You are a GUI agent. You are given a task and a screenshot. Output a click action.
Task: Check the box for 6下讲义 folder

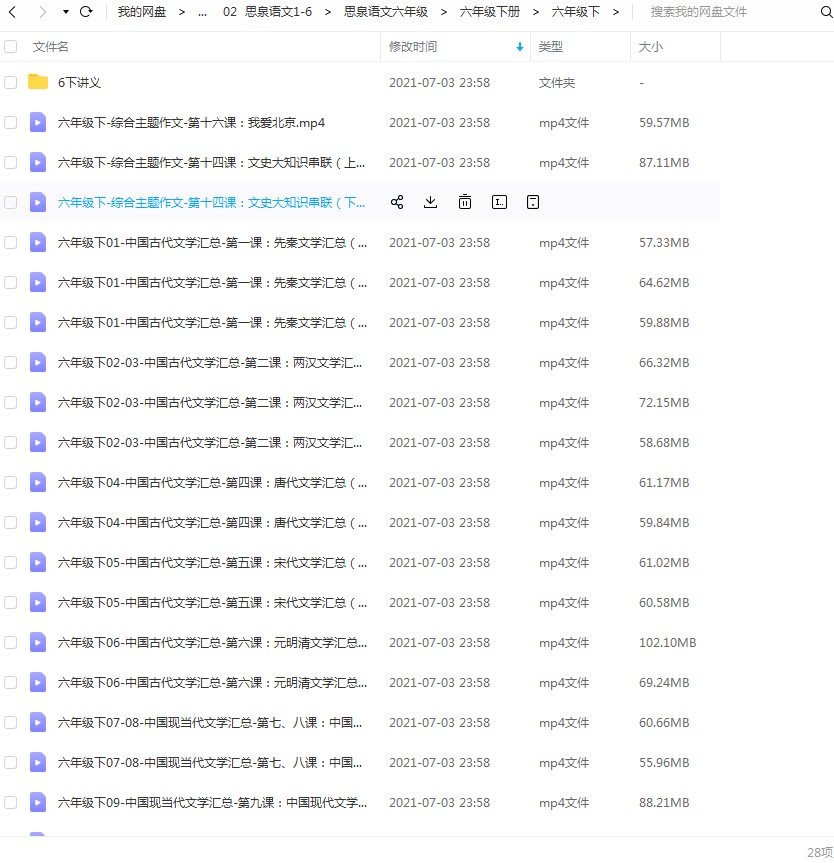coord(10,82)
